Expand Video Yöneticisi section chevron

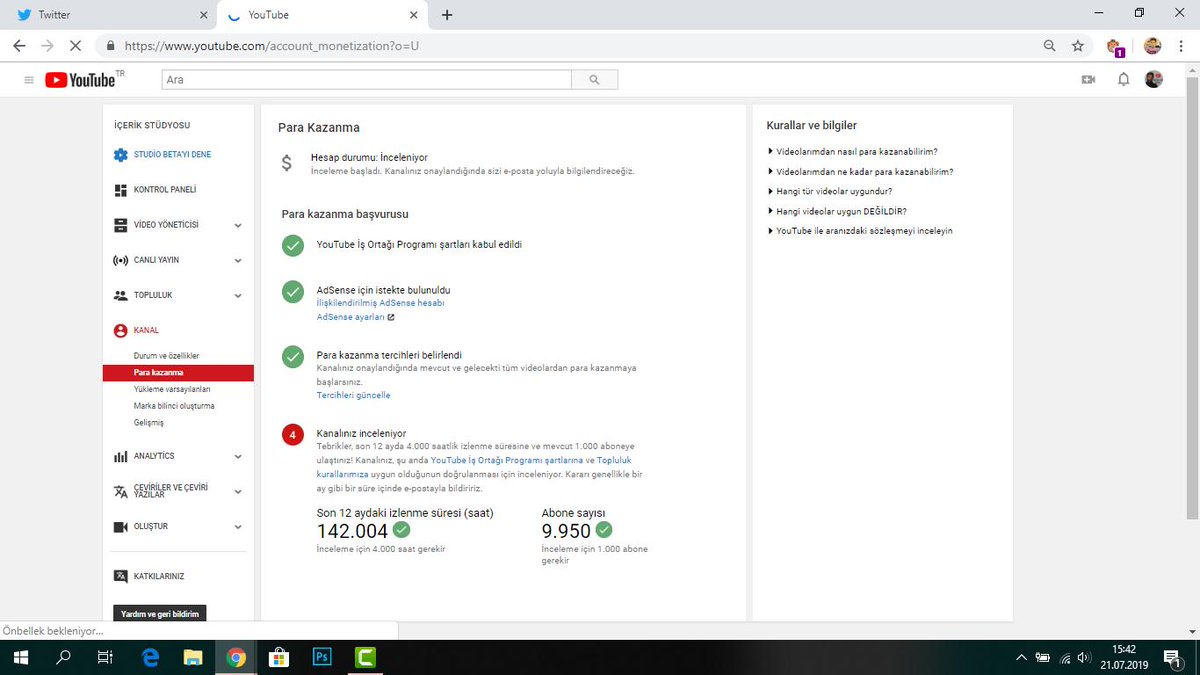238,226
